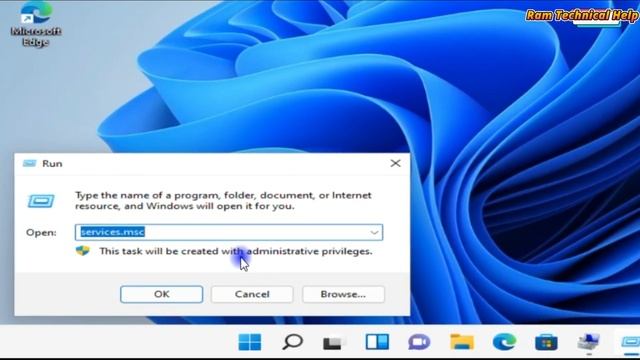Viewport: 640px width, 360px height.
Task: Open File Explorer from taskbar
Action: click(x=462, y=342)
